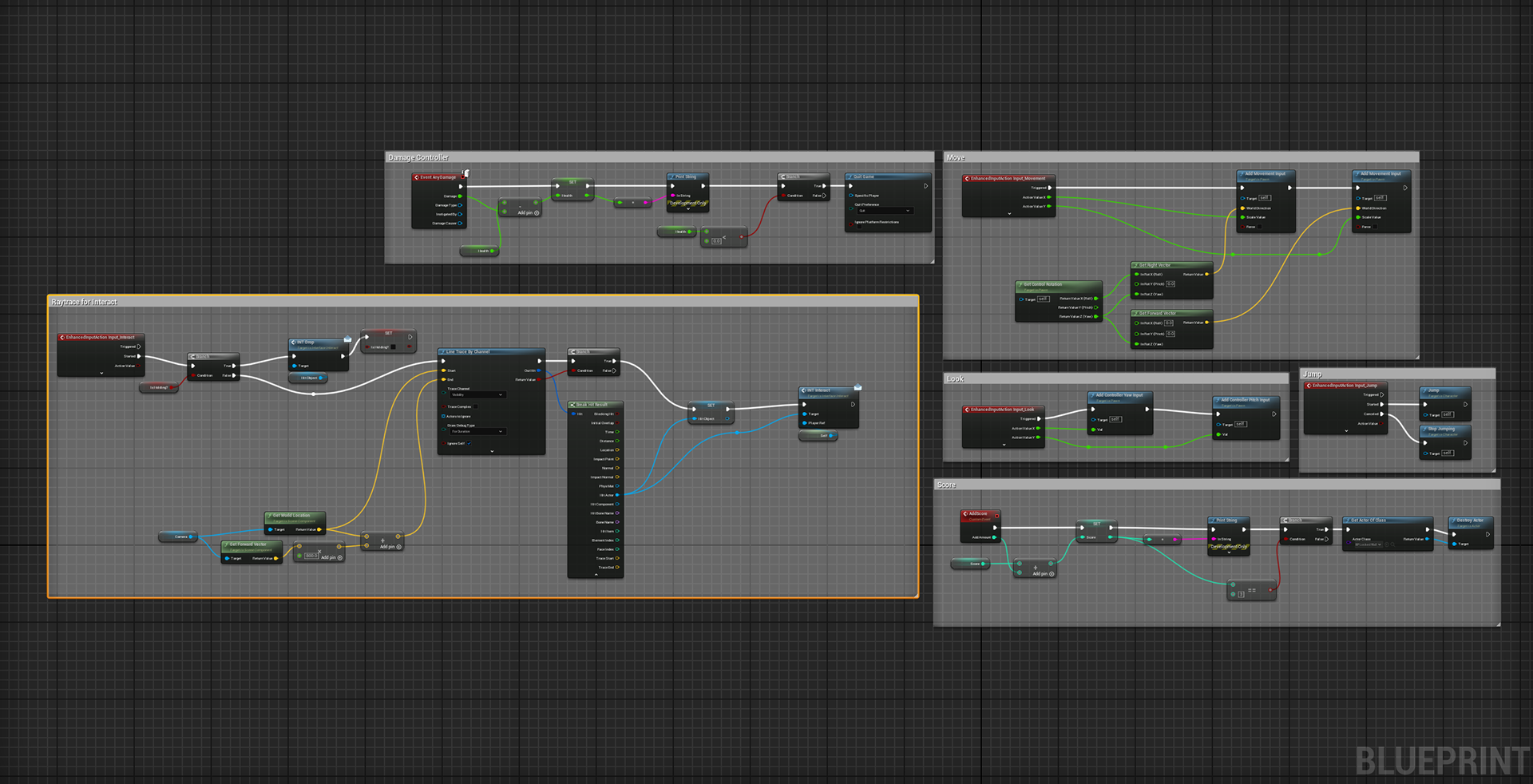
Task: Click the Branch icon in Damage Controller
Action: point(782,176)
